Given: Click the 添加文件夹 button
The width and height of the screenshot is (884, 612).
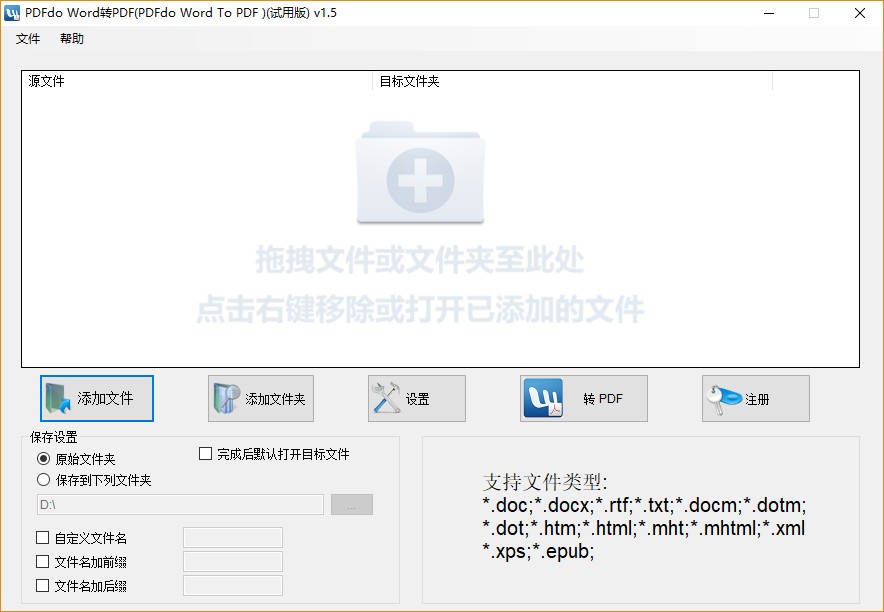Looking at the screenshot, I should pyautogui.click(x=261, y=398).
